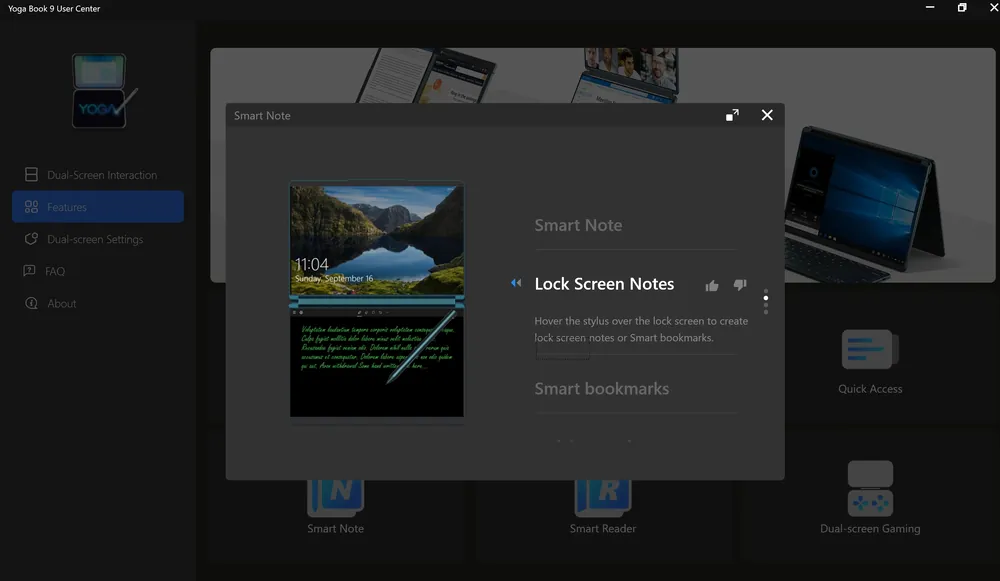
Task: Expand the Smart Note dialog to fullscreen
Action: point(732,115)
